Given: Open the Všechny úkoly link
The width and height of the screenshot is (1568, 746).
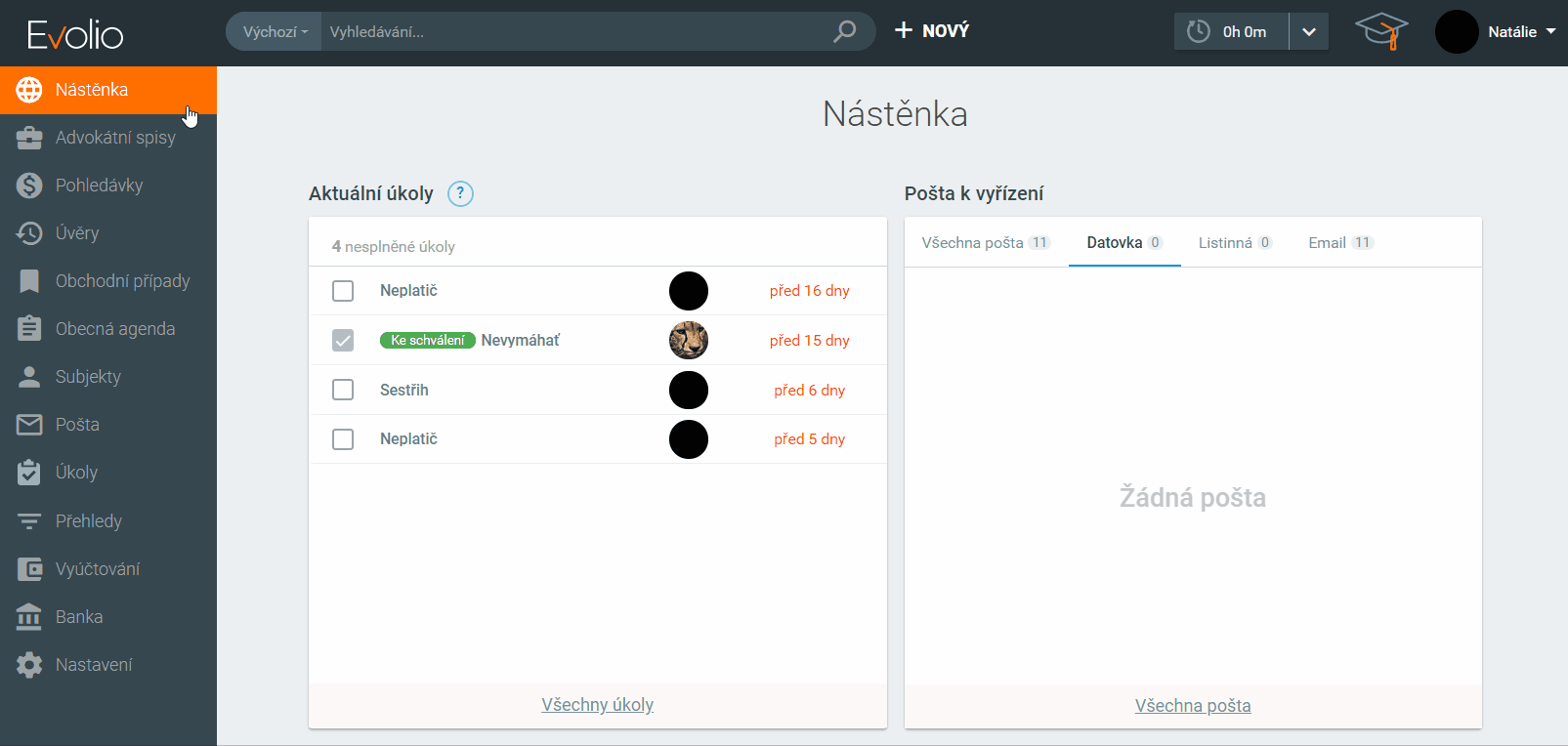Looking at the screenshot, I should pyautogui.click(x=597, y=705).
